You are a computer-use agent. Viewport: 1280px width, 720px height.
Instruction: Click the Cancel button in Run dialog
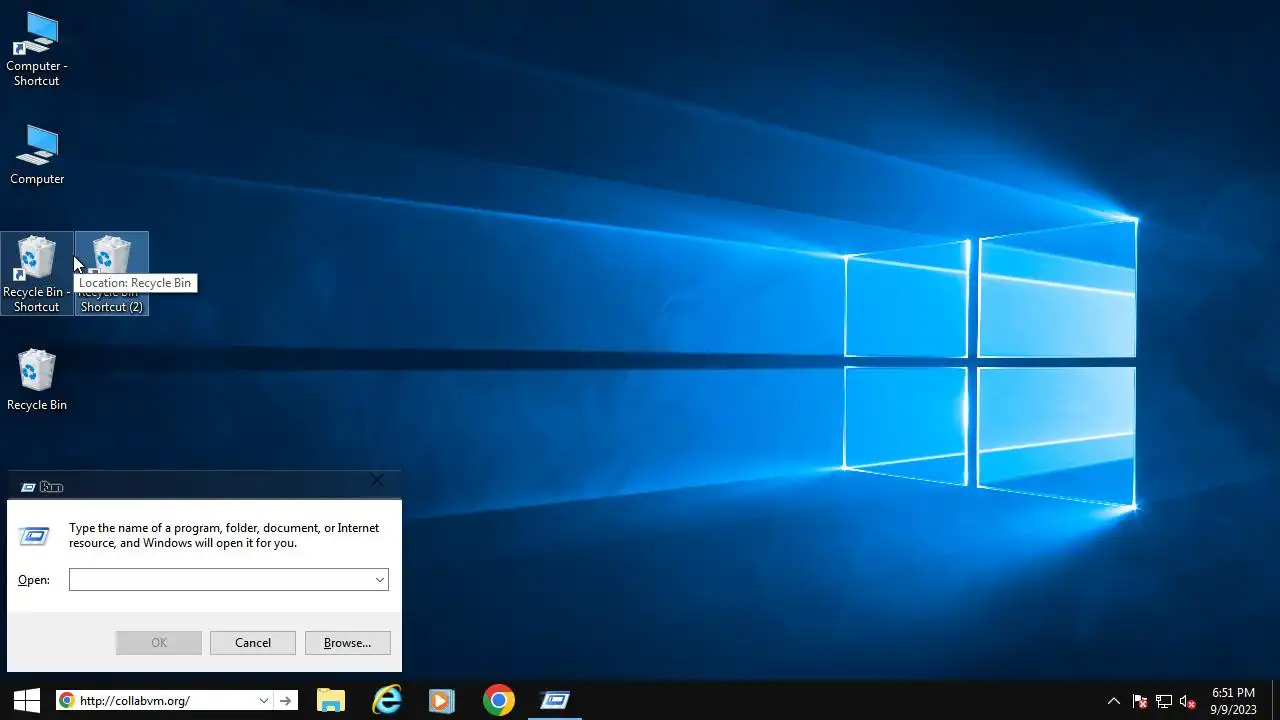pos(253,643)
